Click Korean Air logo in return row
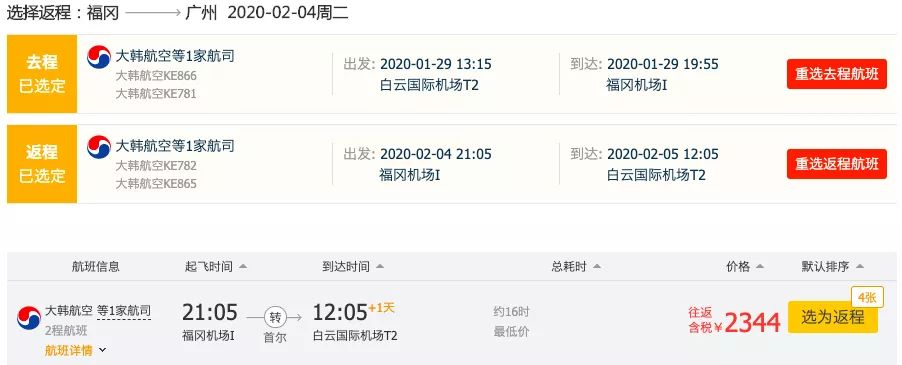 99,147
